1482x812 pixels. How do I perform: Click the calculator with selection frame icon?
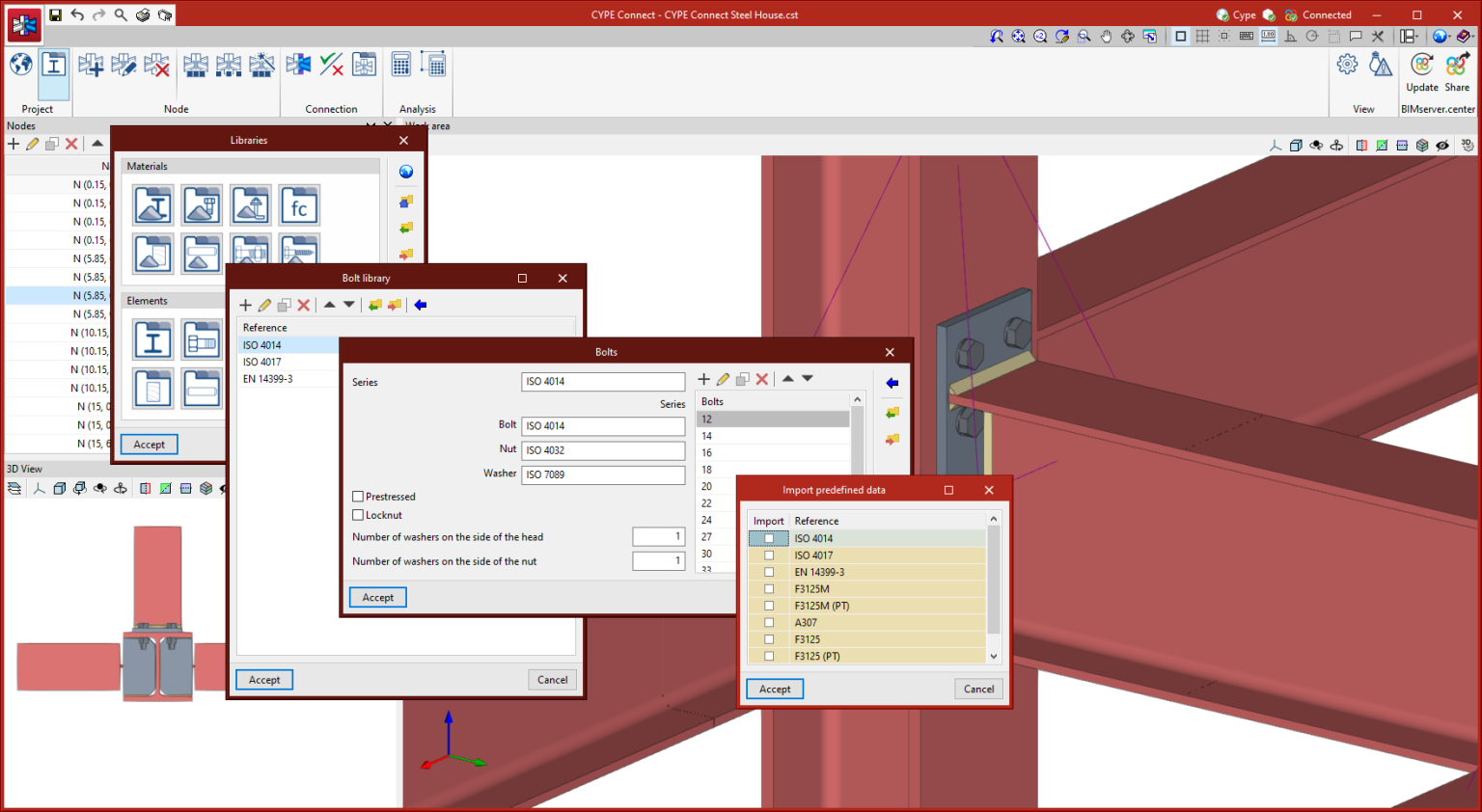point(433,65)
